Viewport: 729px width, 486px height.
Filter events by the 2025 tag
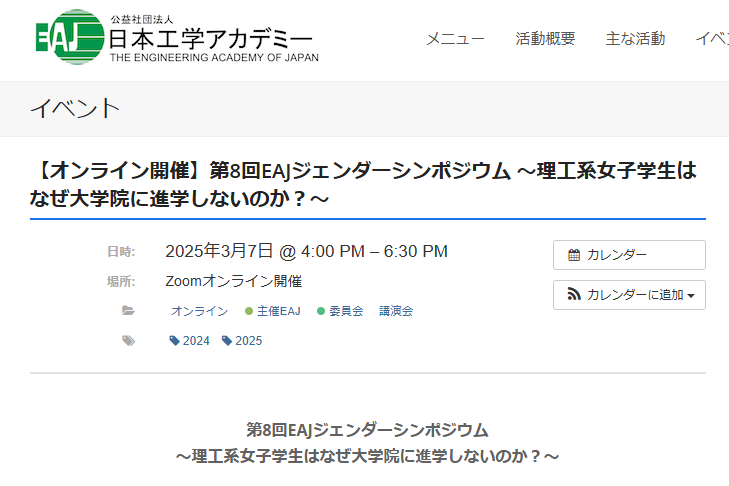point(248,341)
